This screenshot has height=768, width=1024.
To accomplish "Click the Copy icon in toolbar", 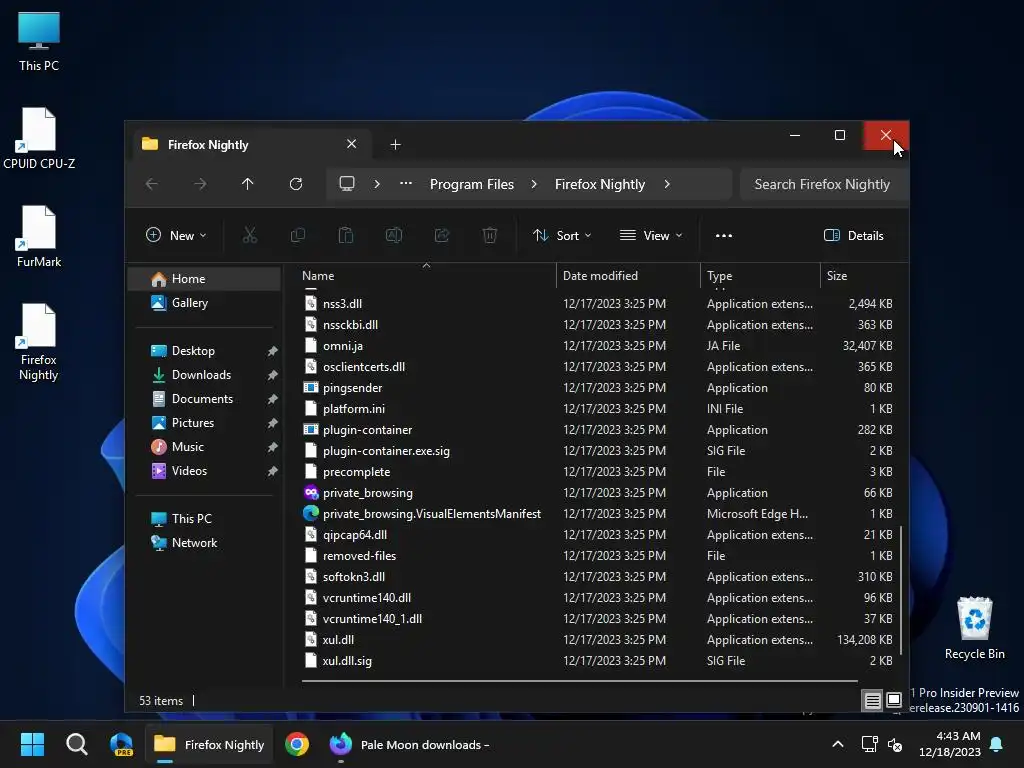I will (298, 235).
